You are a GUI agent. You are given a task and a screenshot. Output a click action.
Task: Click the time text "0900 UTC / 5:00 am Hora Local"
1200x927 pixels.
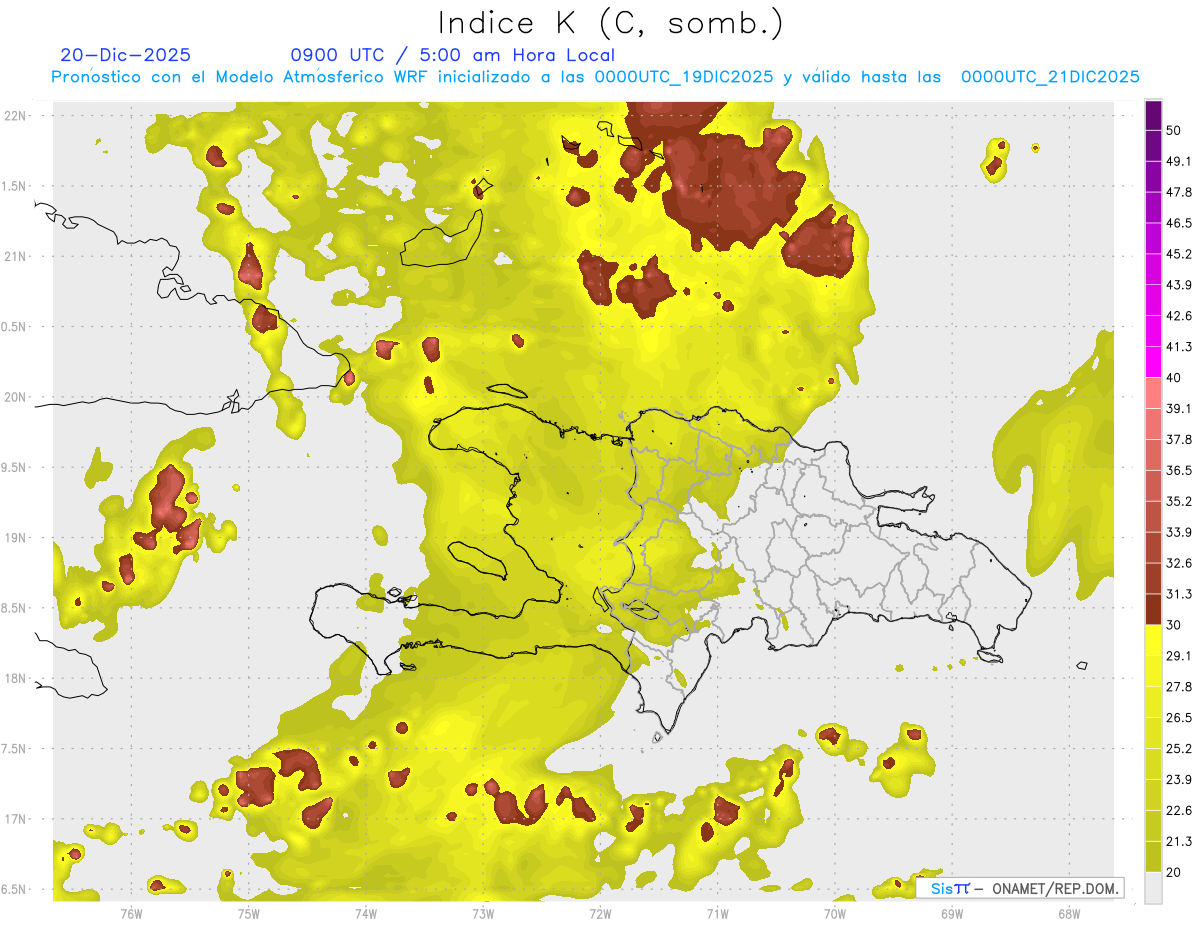453,55
